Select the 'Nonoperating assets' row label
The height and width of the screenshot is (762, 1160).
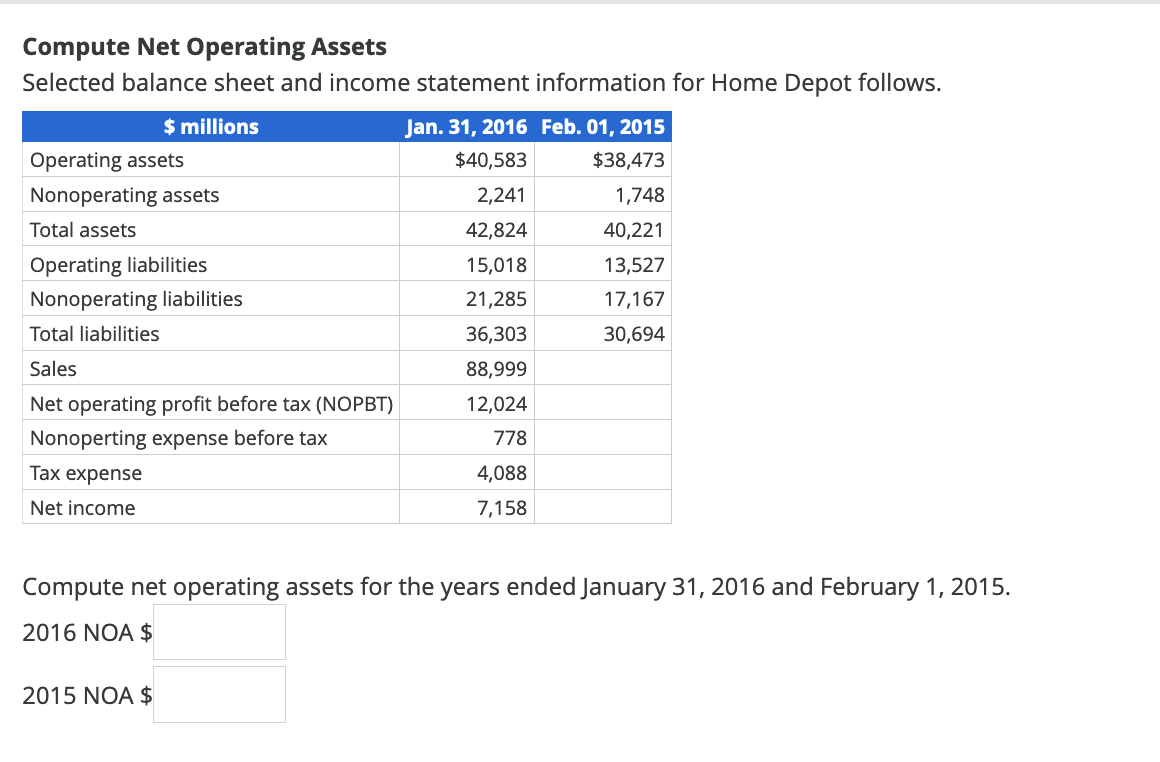click(124, 195)
